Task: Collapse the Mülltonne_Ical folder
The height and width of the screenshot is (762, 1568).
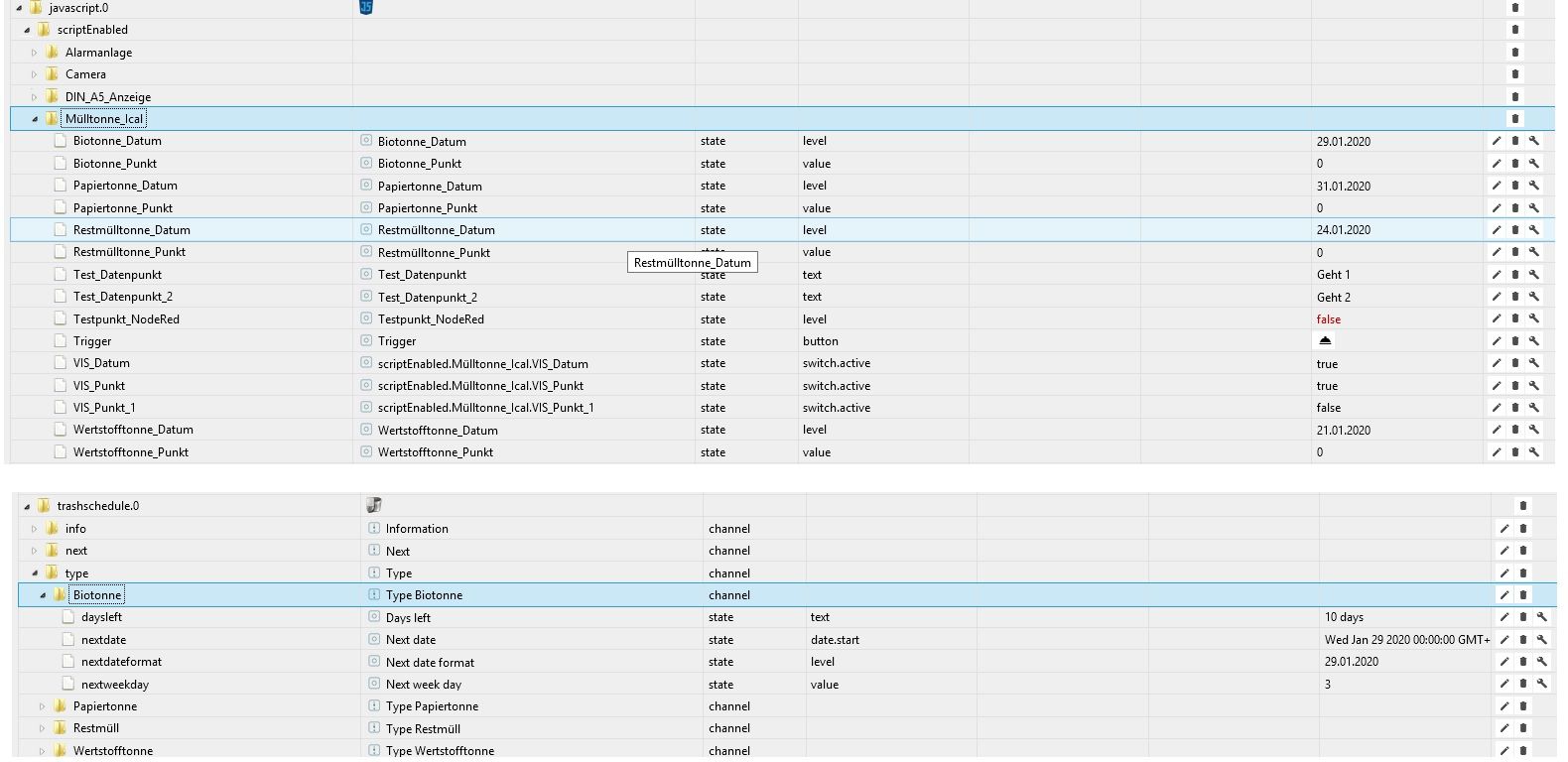Action: click(x=35, y=119)
